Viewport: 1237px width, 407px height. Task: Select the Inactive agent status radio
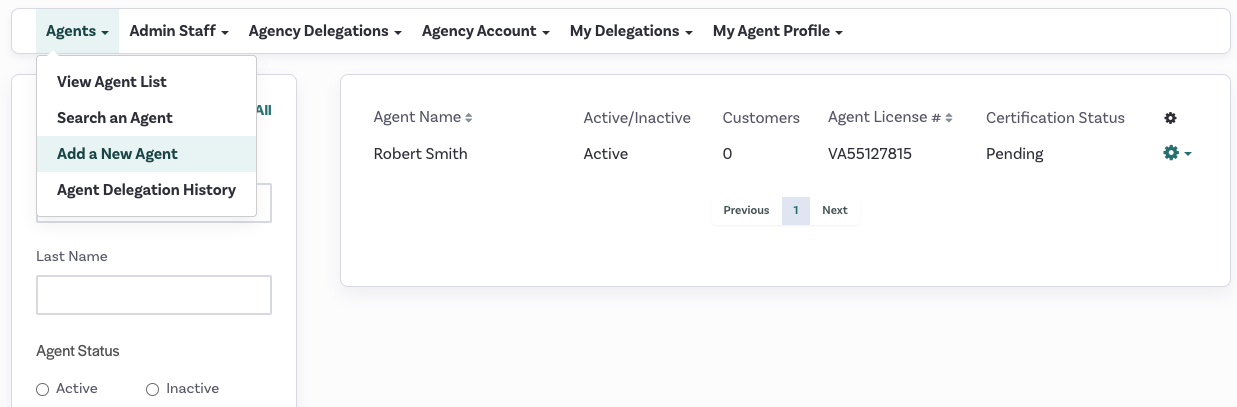pyautogui.click(x=152, y=389)
